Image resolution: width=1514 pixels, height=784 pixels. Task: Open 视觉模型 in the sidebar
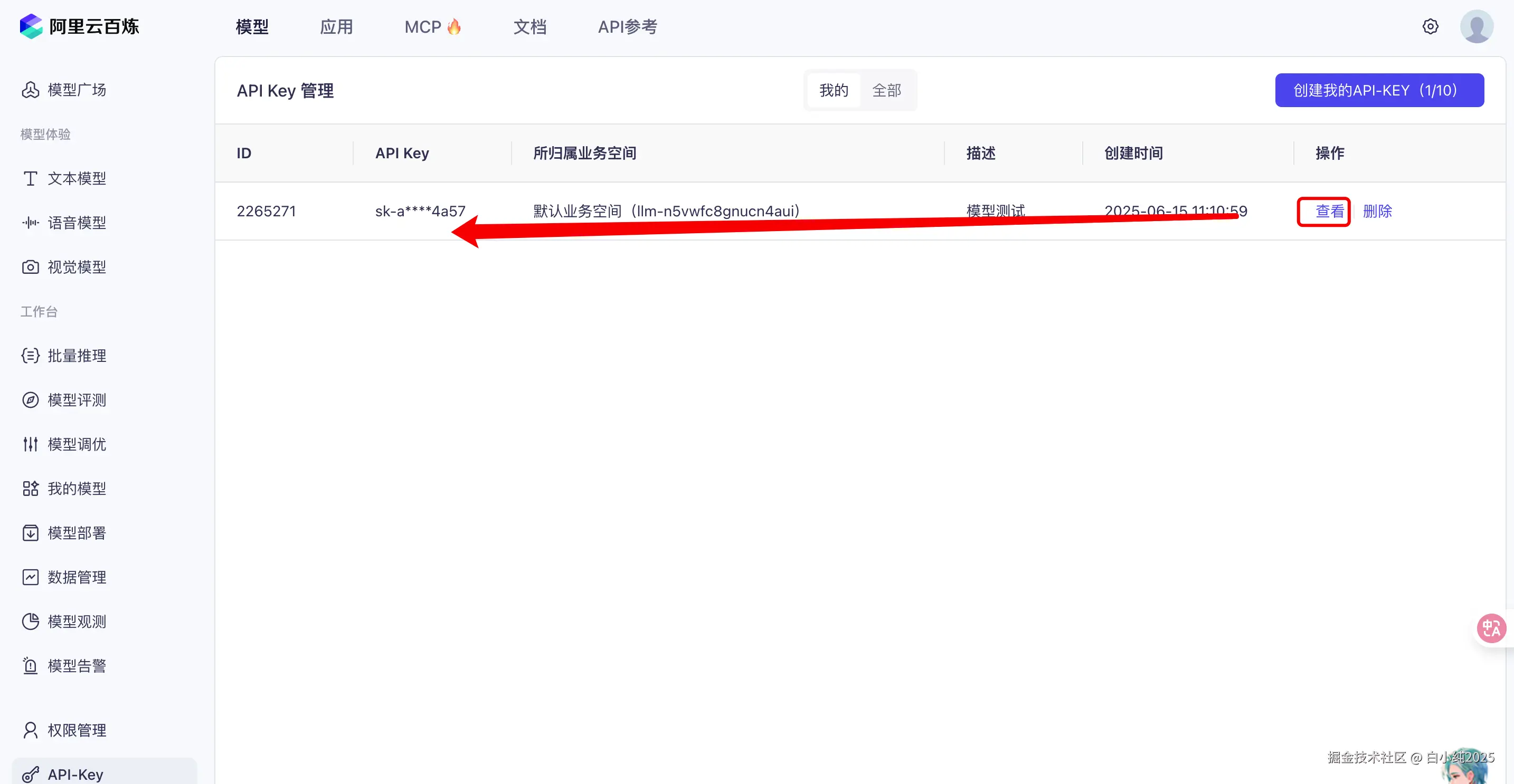[x=77, y=267]
